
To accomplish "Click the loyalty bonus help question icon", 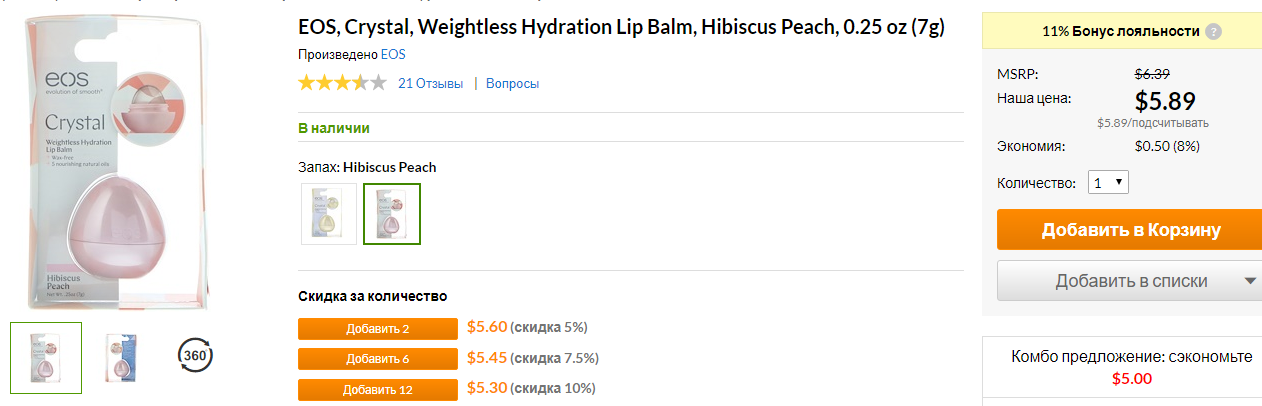I will [1213, 31].
